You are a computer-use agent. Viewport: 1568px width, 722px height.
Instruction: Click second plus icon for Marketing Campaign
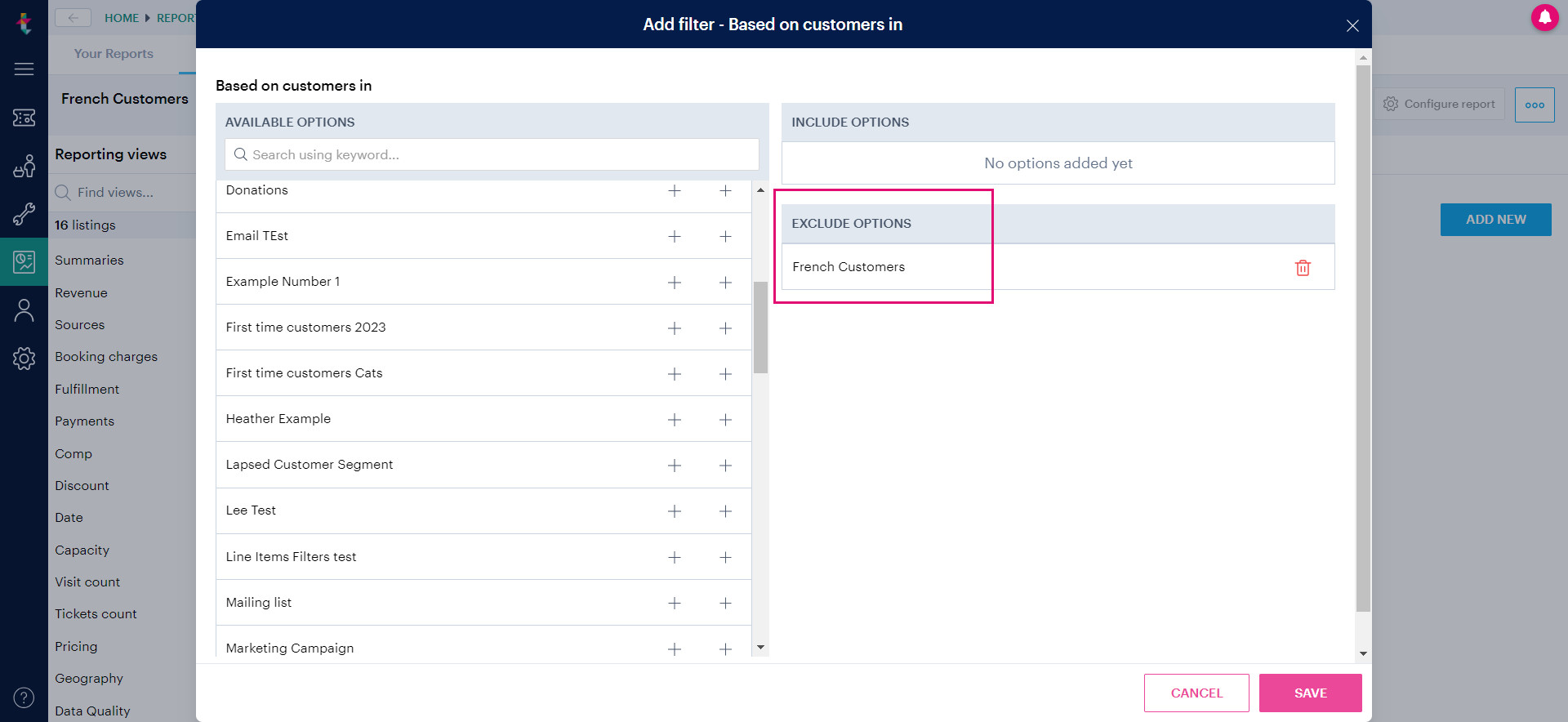coord(725,648)
